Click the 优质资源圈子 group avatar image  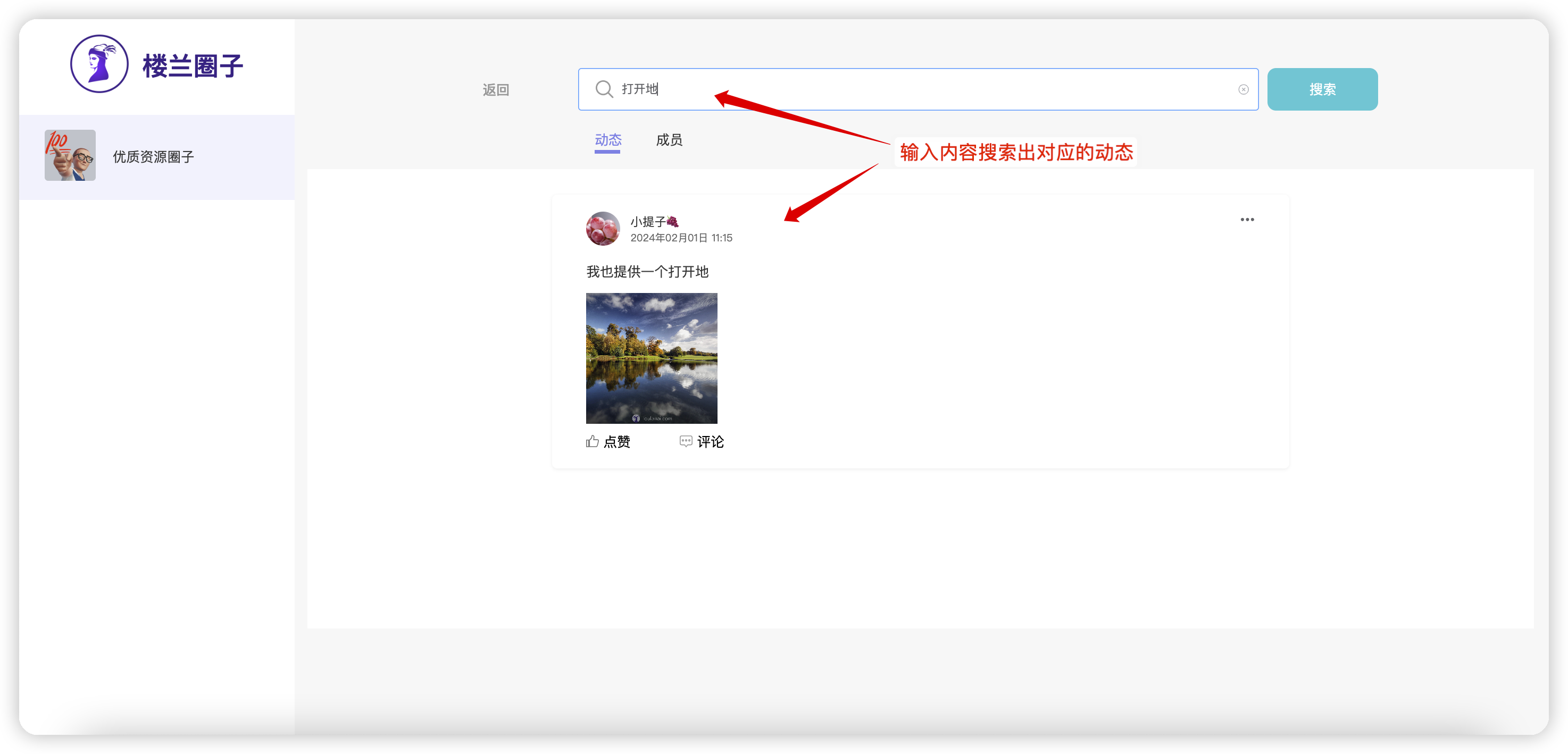tap(70, 155)
